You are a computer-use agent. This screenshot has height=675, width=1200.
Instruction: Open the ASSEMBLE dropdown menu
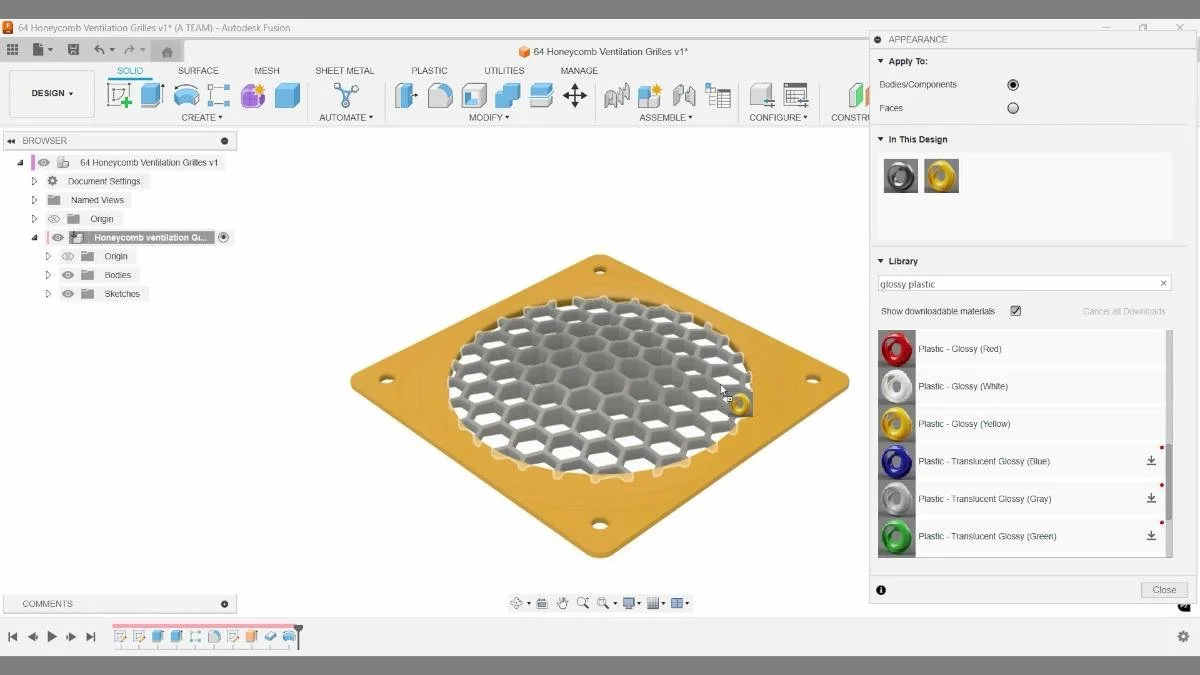pyautogui.click(x=666, y=117)
